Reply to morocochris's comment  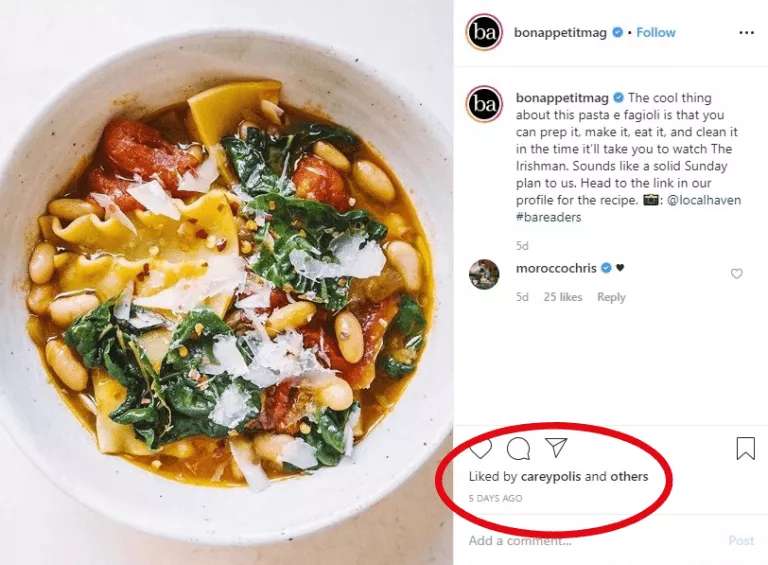pos(611,297)
